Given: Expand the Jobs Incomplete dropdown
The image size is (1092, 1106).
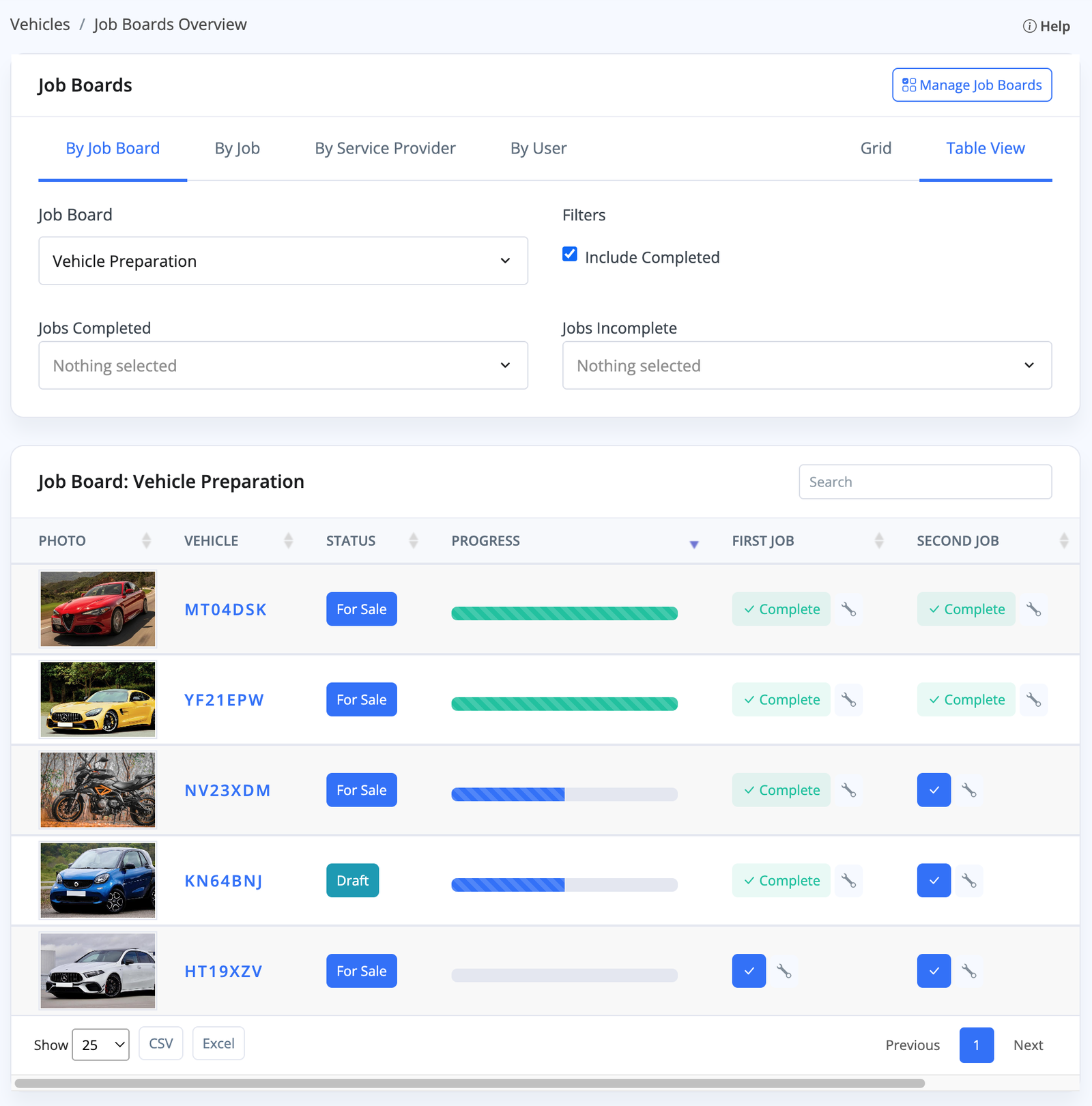Looking at the screenshot, I should coord(807,366).
